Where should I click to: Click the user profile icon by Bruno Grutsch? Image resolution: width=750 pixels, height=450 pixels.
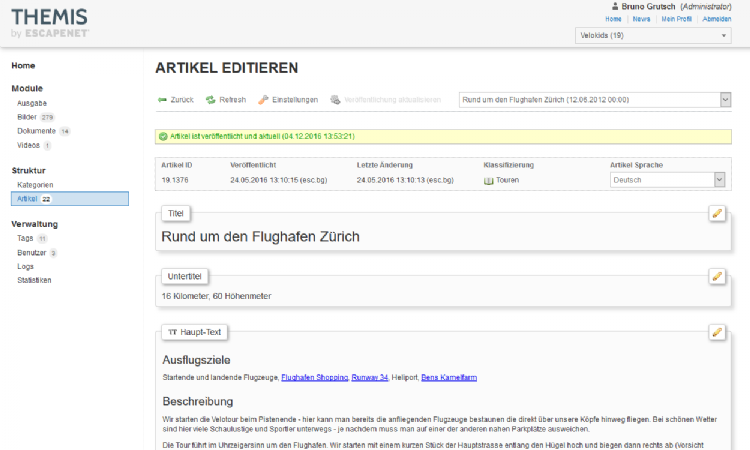pos(614,6)
